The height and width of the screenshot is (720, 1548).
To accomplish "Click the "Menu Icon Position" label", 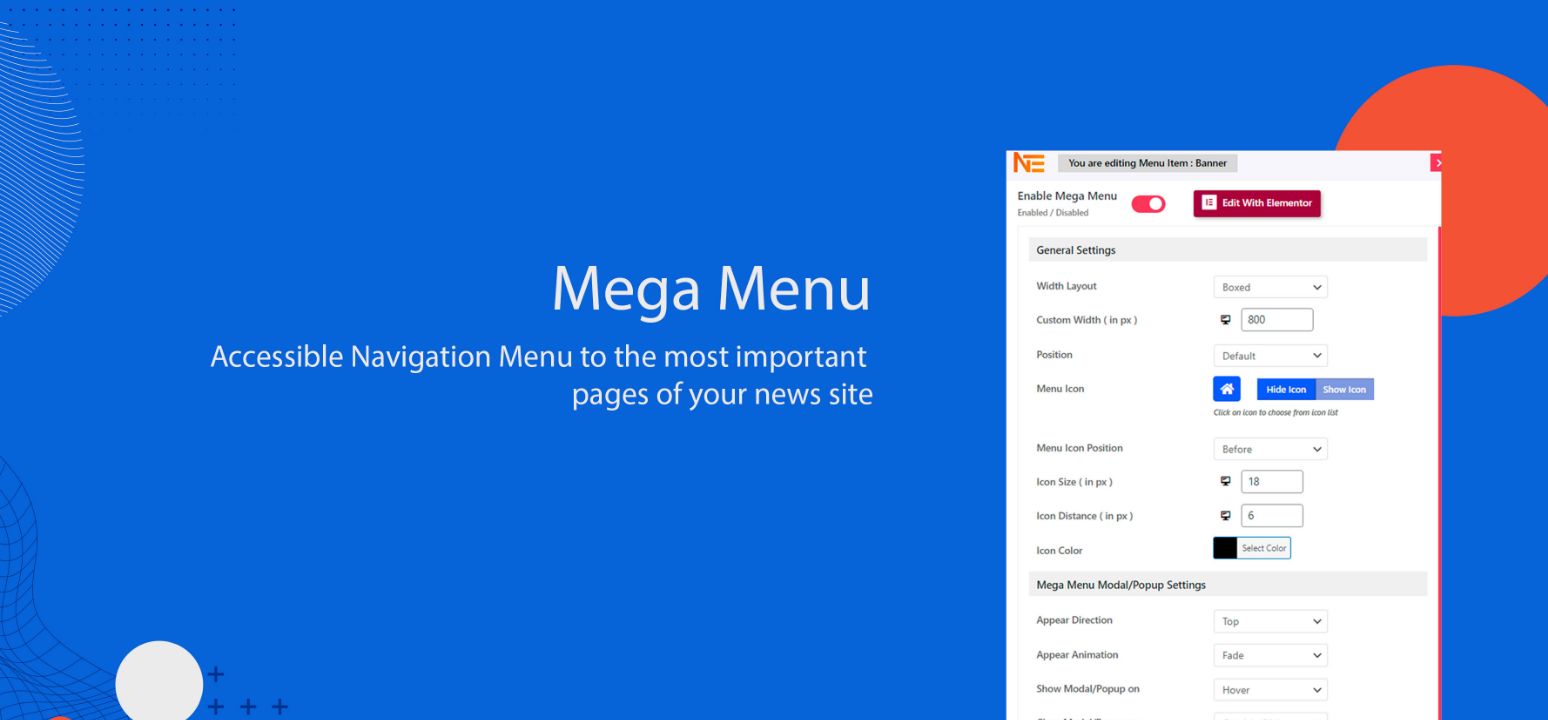I will coord(1080,448).
